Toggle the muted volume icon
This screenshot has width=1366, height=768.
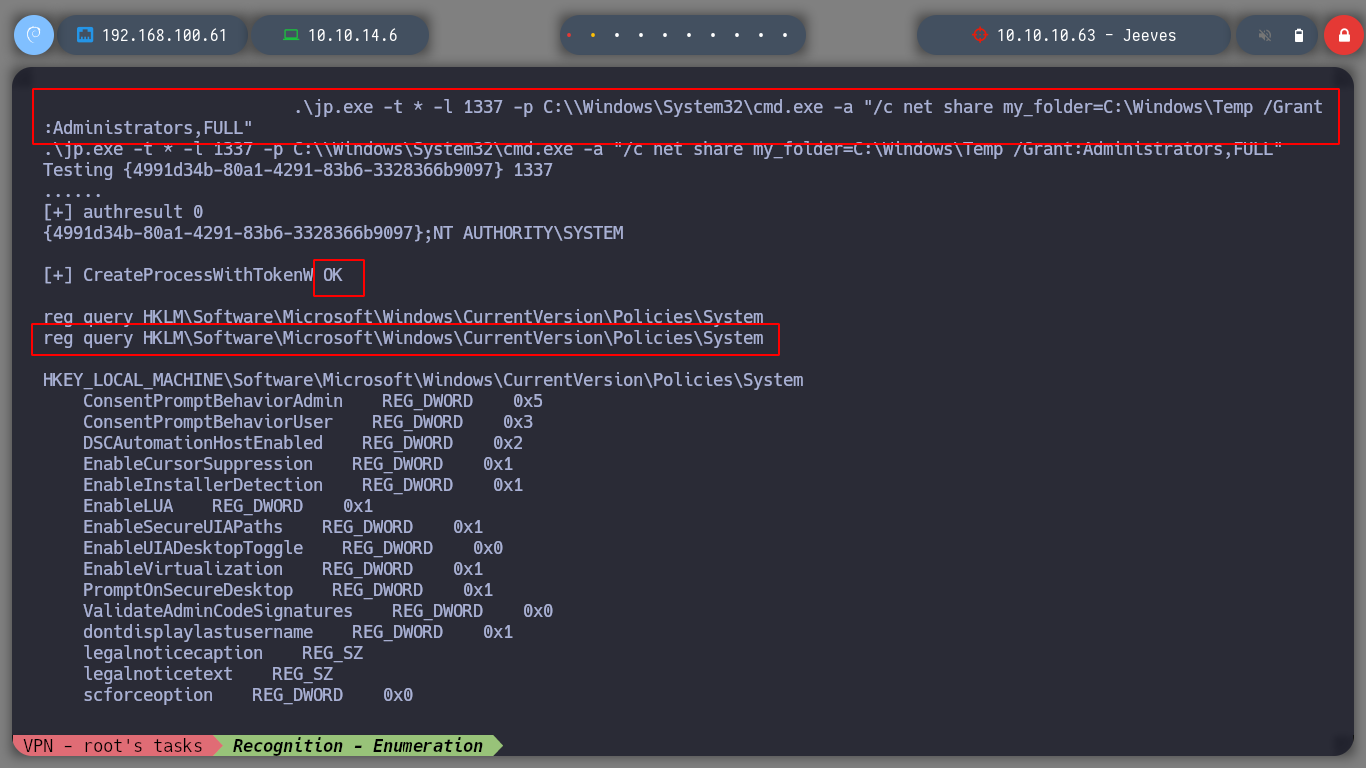tap(1265, 35)
